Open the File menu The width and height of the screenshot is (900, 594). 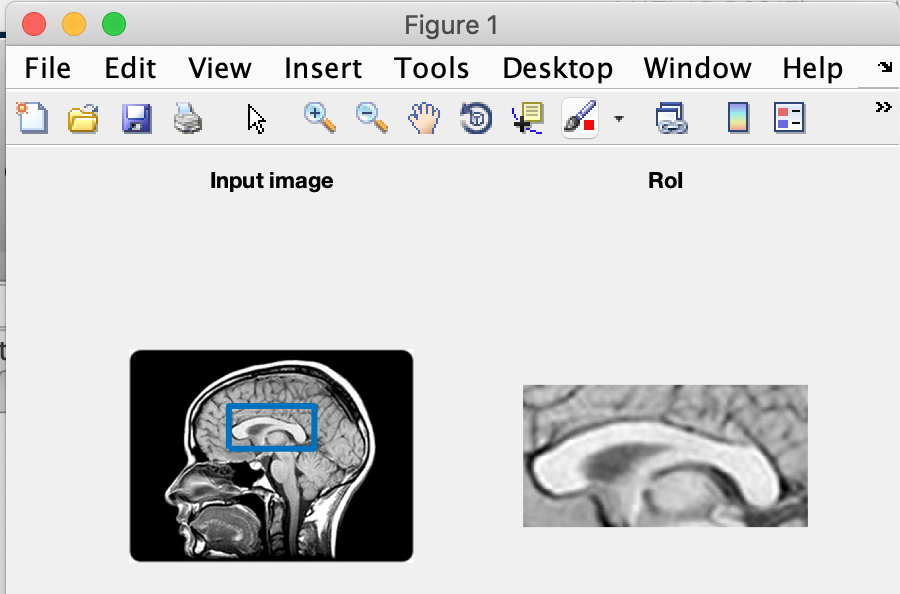(x=48, y=68)
